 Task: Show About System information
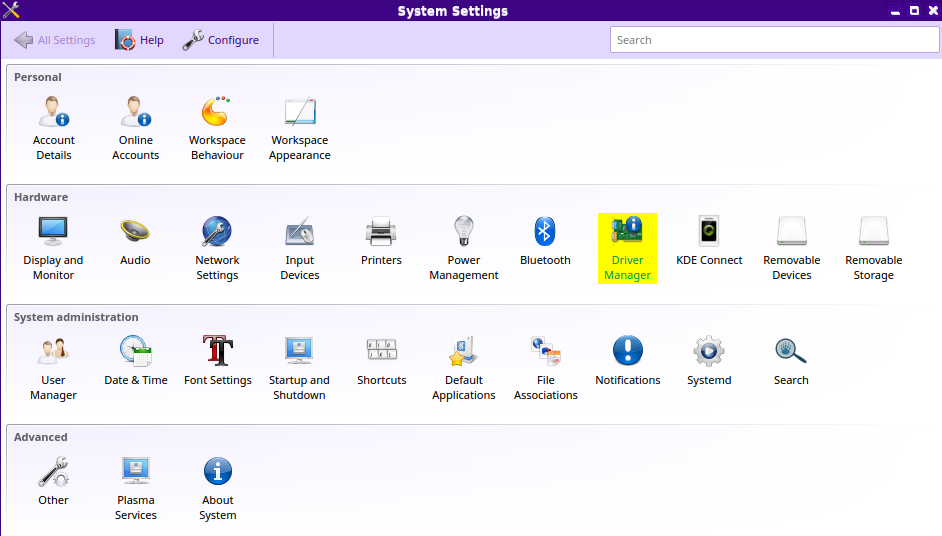tap(217, 487)
